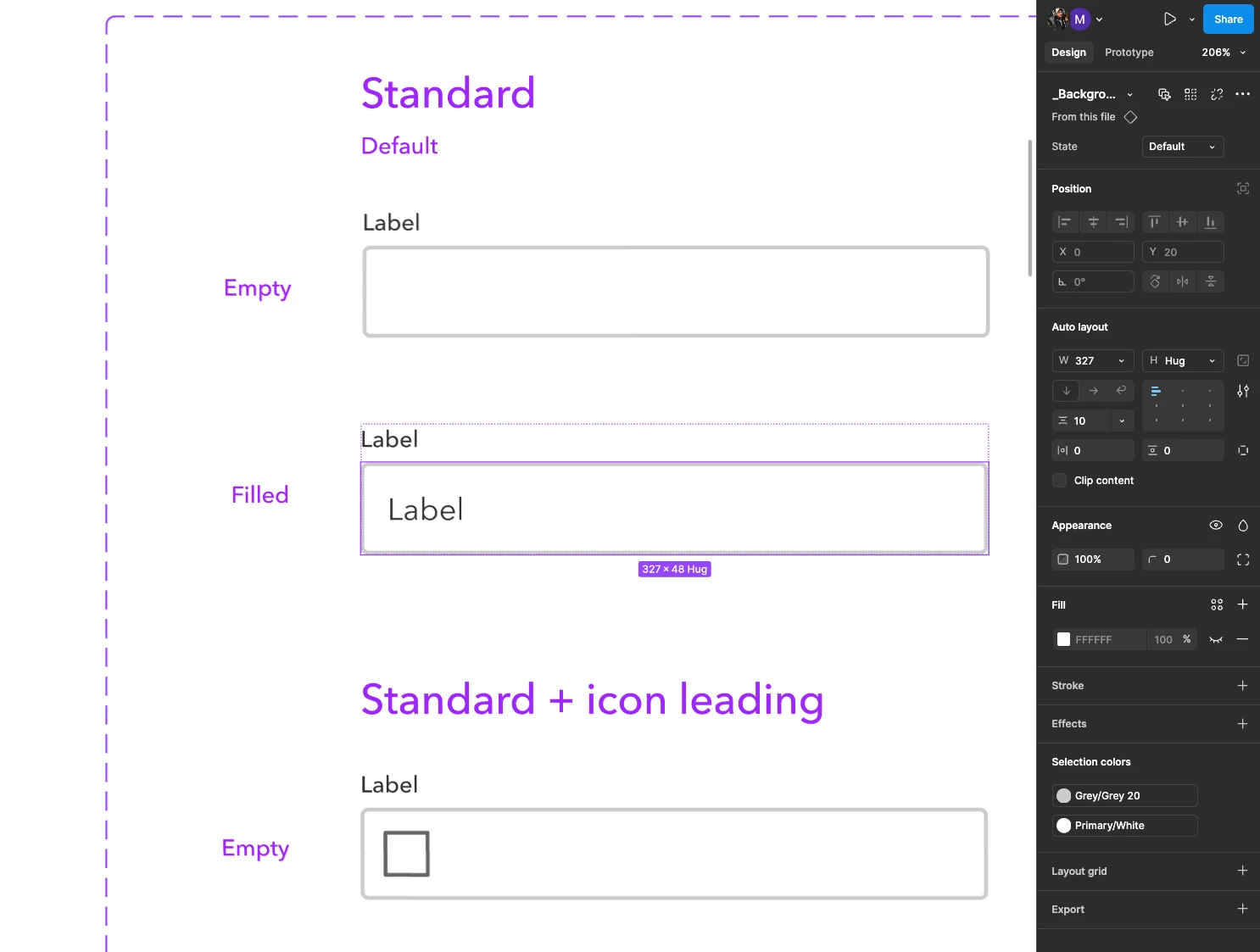
Task: Align selection to horizontal centers
Action: coord(1093,222)
